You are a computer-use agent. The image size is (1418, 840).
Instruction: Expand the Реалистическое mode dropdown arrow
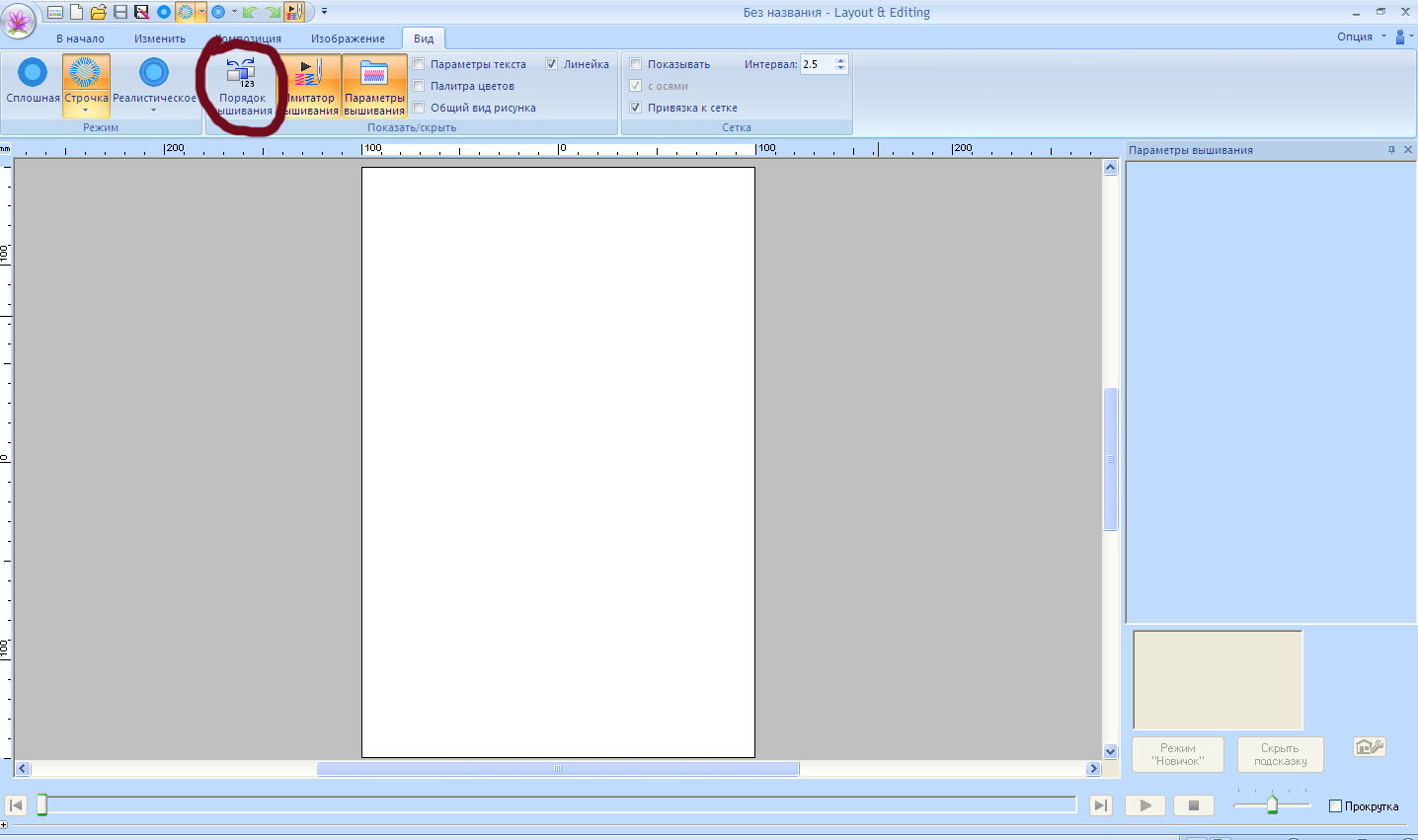154,111
